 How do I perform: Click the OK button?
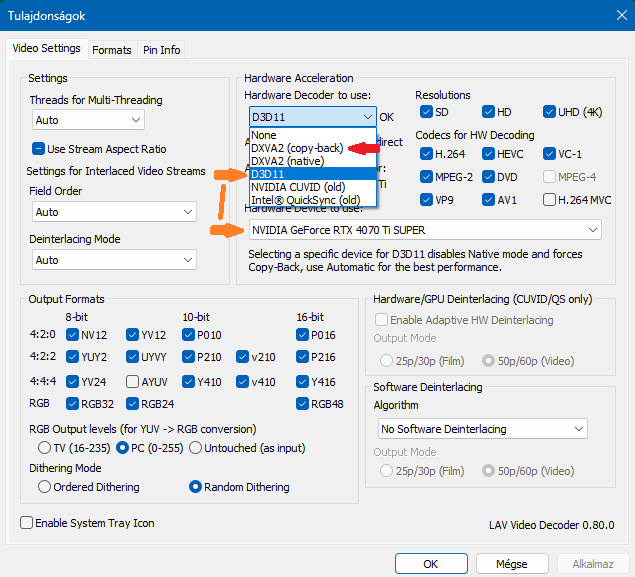pyautogui.click(x=431, y=564)
